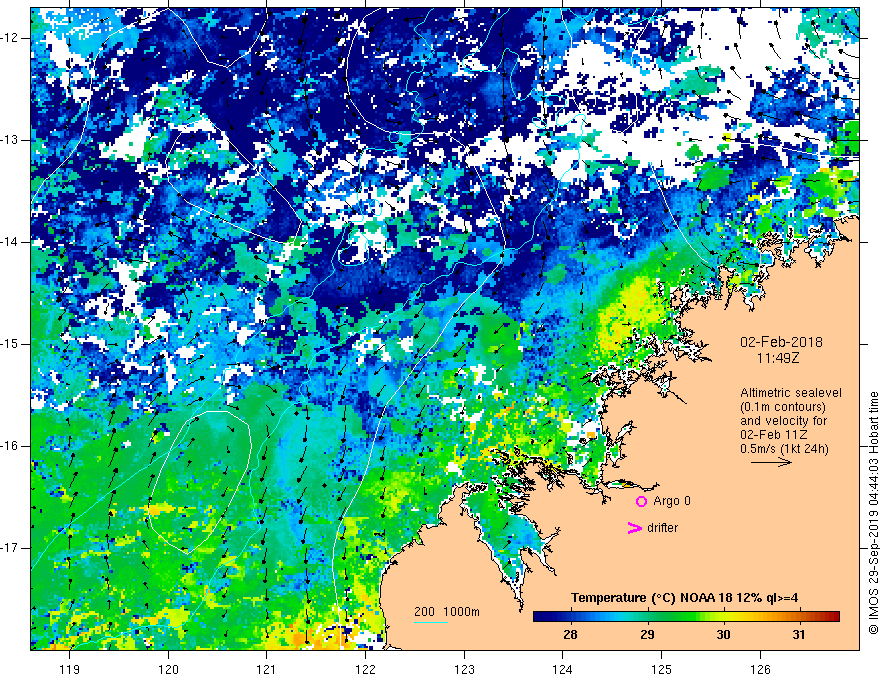Click the 125 longitude axis label
The image size is (880, 680).
[662, 669]
